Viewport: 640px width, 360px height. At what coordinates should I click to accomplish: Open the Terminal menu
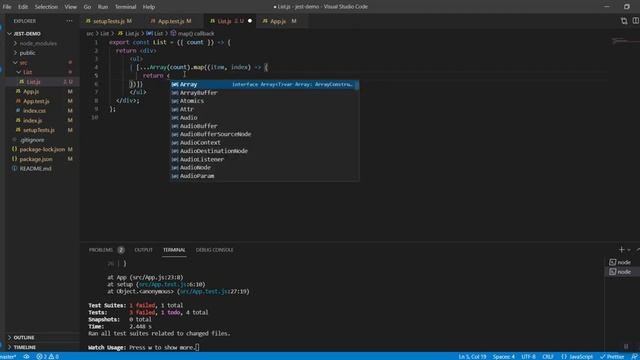125,7
